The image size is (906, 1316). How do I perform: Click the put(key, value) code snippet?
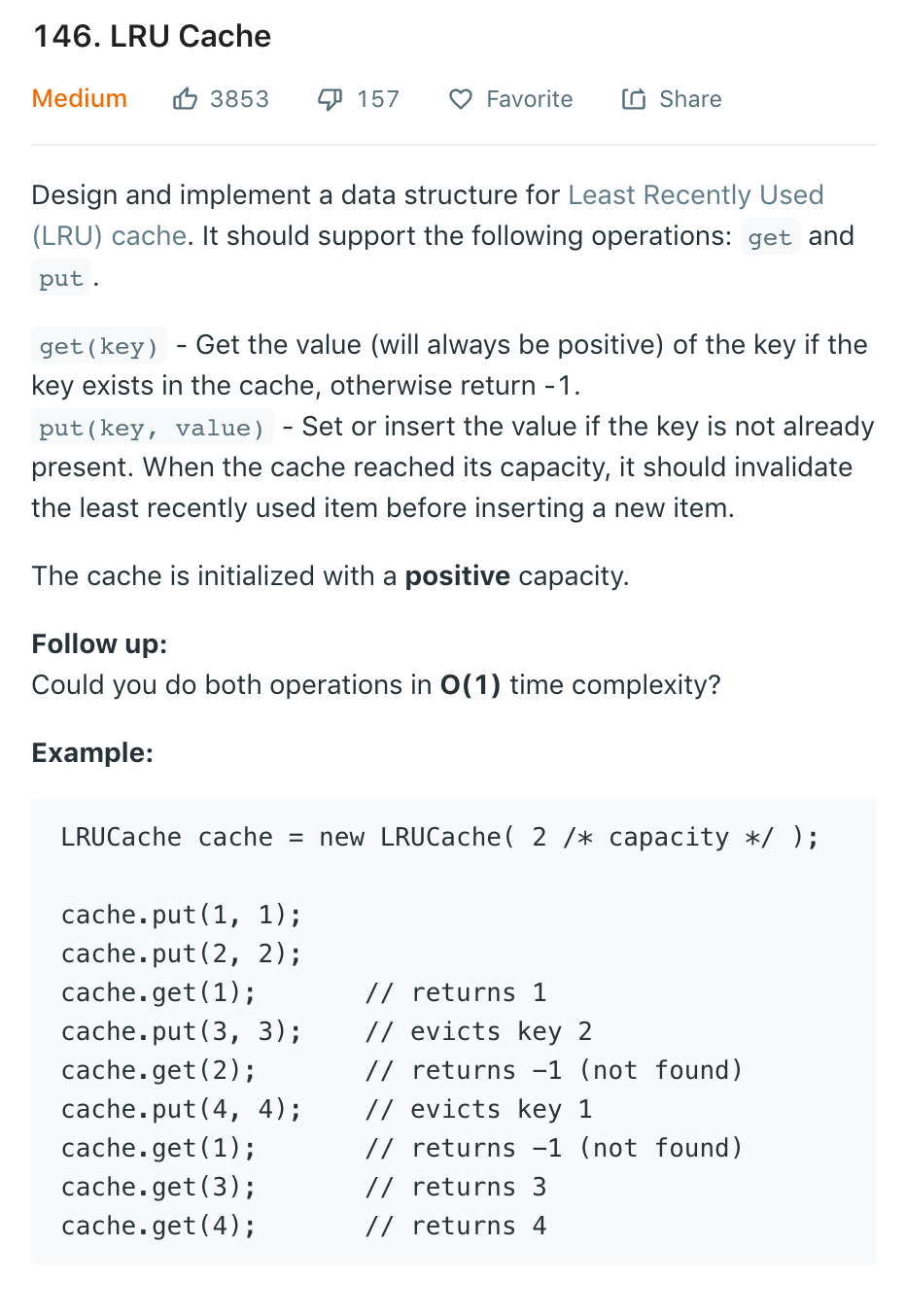(x=153, y=428)
